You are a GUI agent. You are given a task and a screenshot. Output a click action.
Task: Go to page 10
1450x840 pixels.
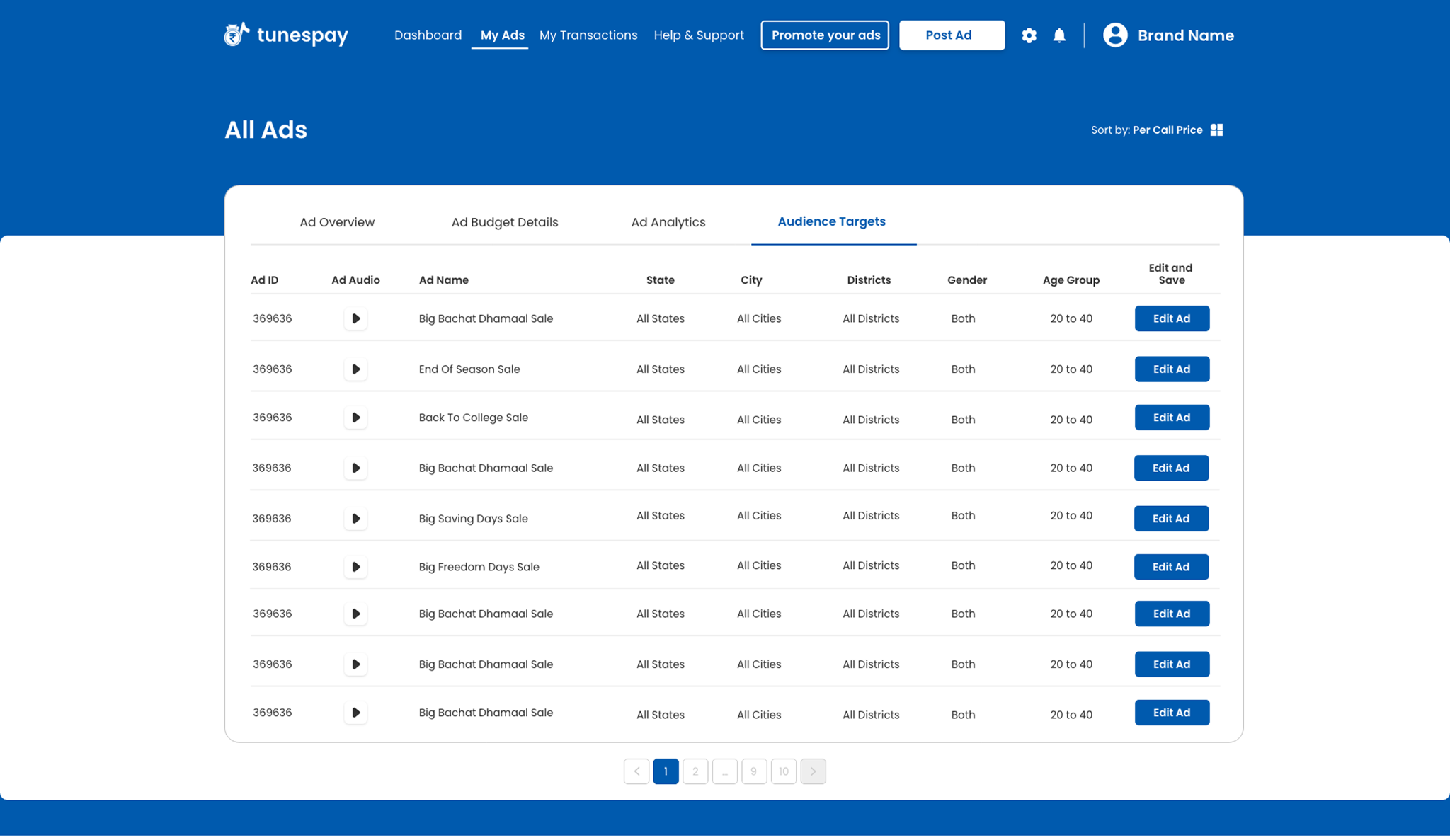tap(784, 771)
